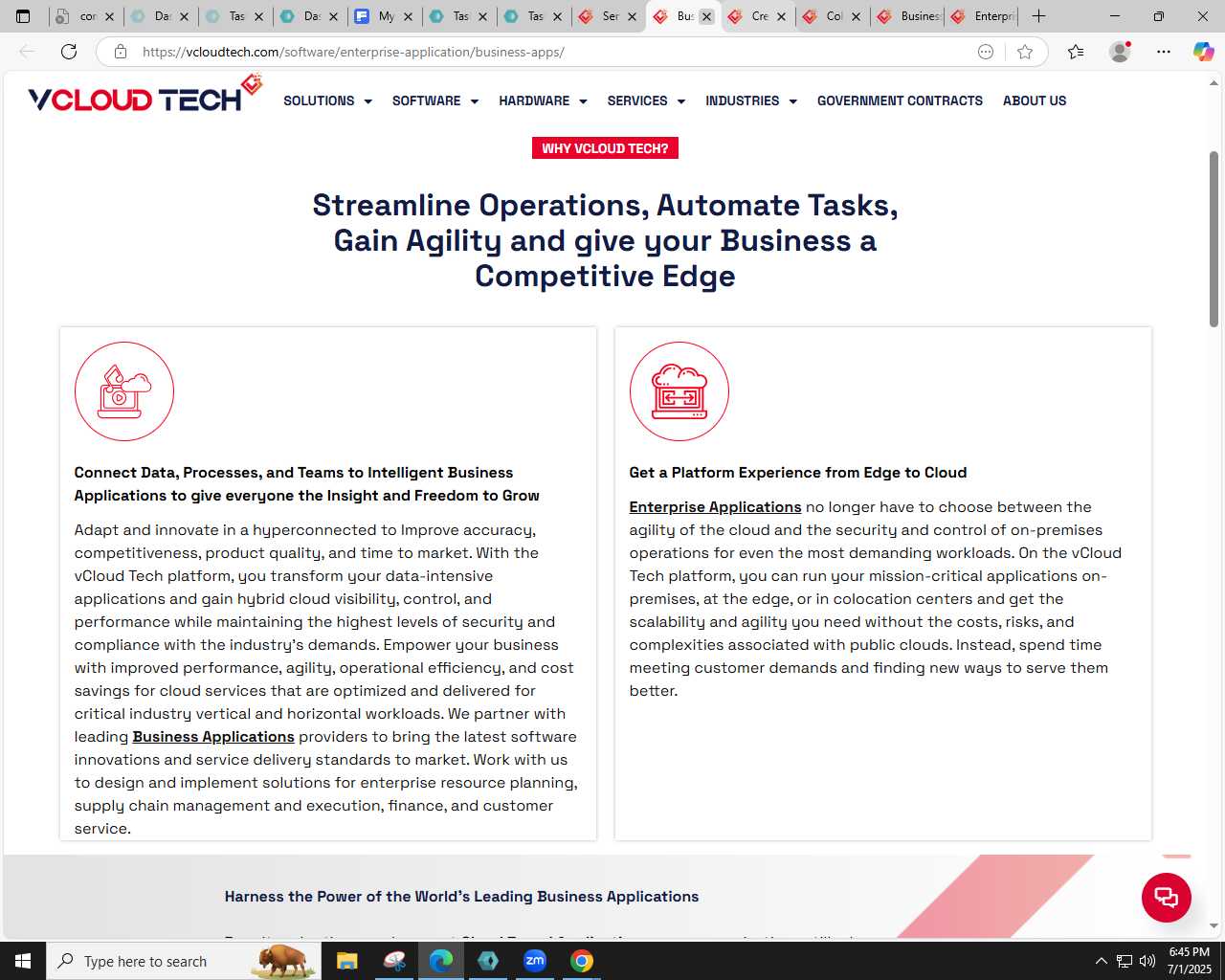Click the network icon in system tray
The width and height of the screenshot is (1225, 980).
click(x=1125, y=961)
